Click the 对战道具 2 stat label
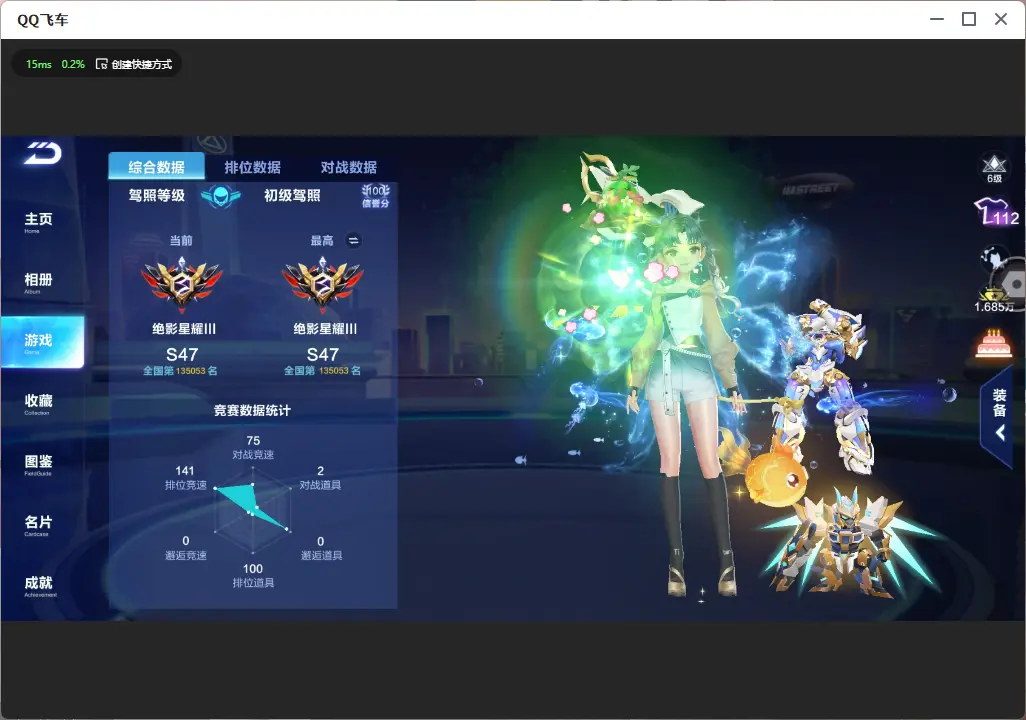The width and height of the screenshot is (1026, 720). click(x=320, y=478)
